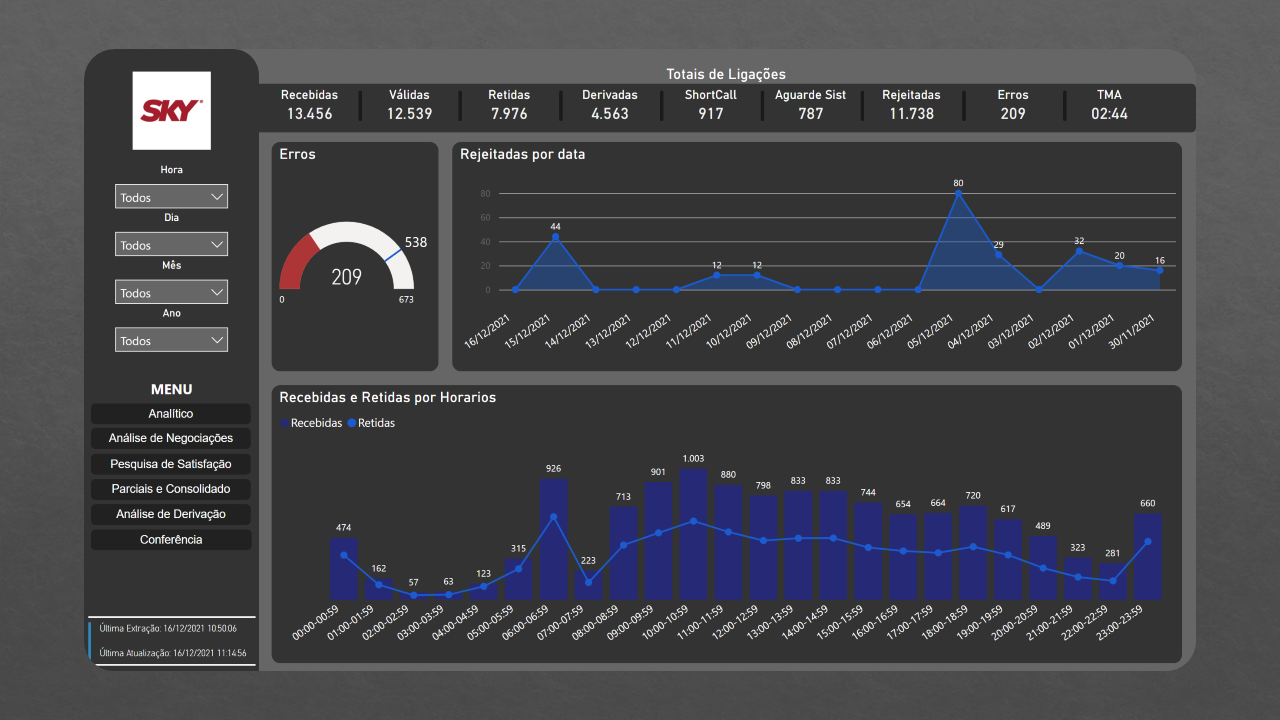Select the Conferência menu button
This screenshot has width=1280, height=720.
pos(171,540)
